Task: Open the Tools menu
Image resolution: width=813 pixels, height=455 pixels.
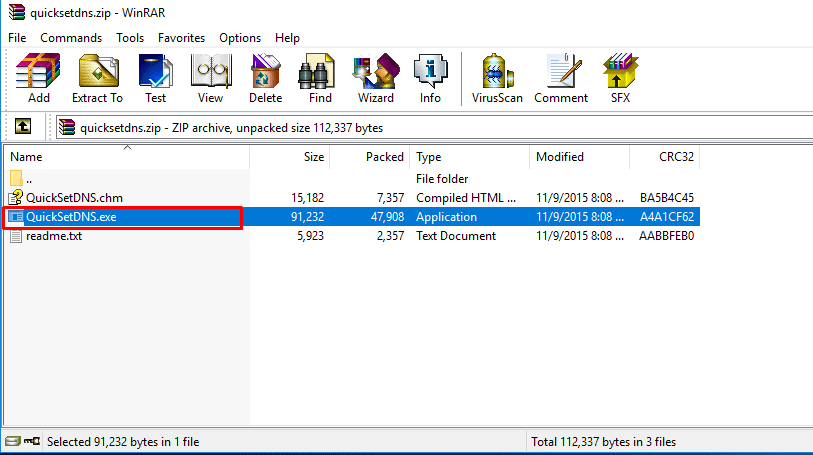Action: click(x=130, y=38)
